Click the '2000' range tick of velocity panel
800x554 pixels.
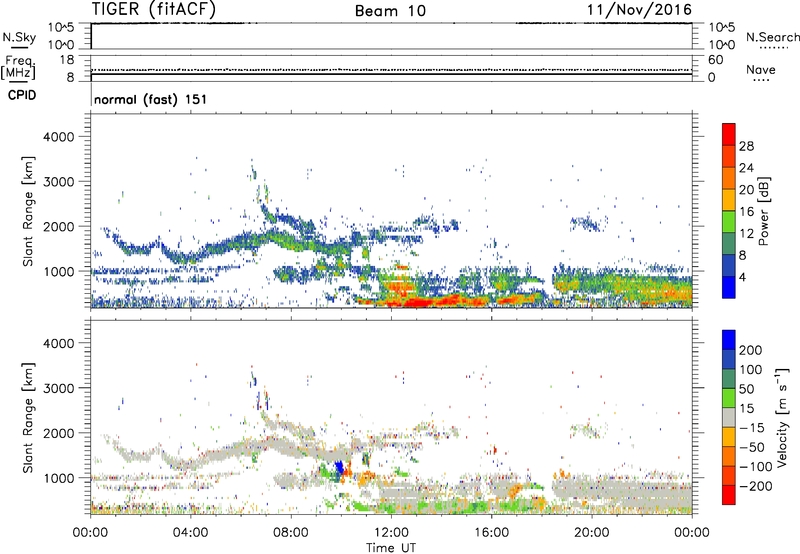click(58, 433)
